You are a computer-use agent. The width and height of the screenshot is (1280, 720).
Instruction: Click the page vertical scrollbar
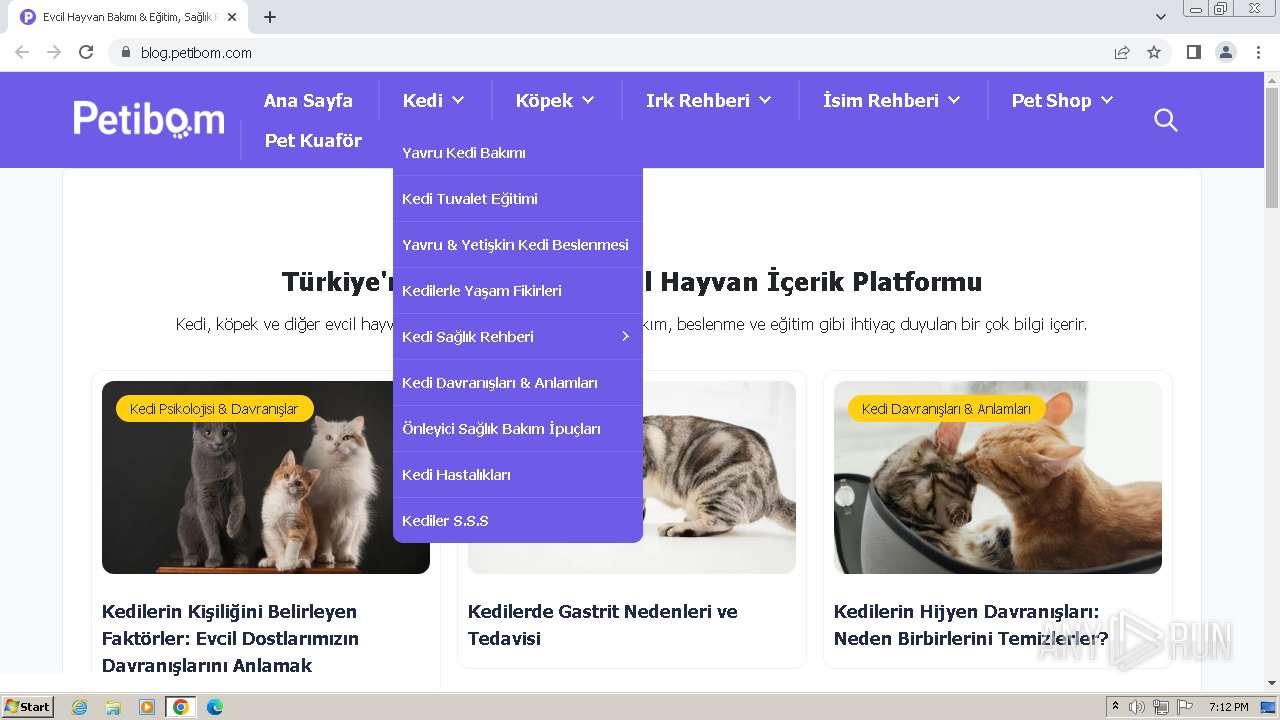[x=1272, y=147]
